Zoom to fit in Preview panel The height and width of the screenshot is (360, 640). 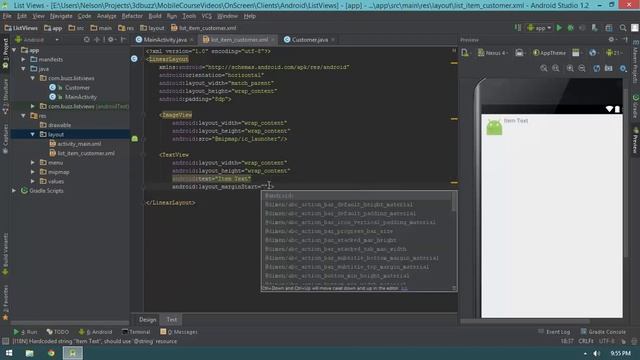(x=544, y=69)
